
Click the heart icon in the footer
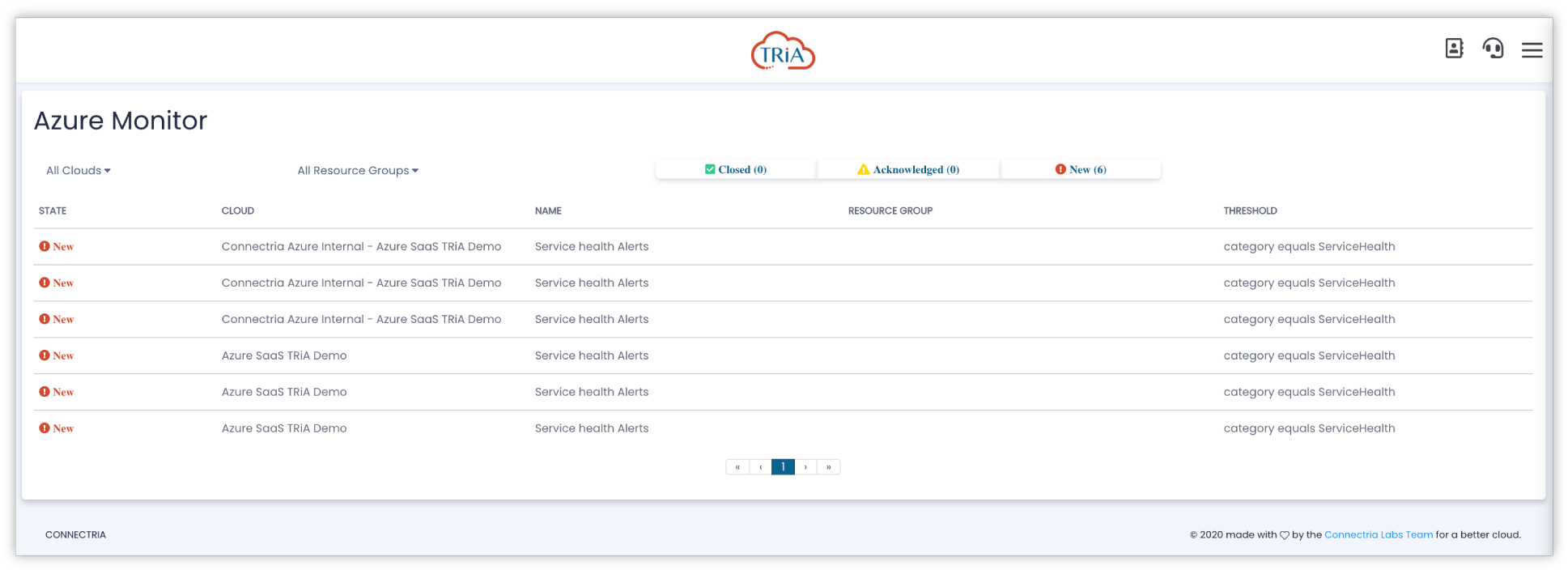point(1284,535)
